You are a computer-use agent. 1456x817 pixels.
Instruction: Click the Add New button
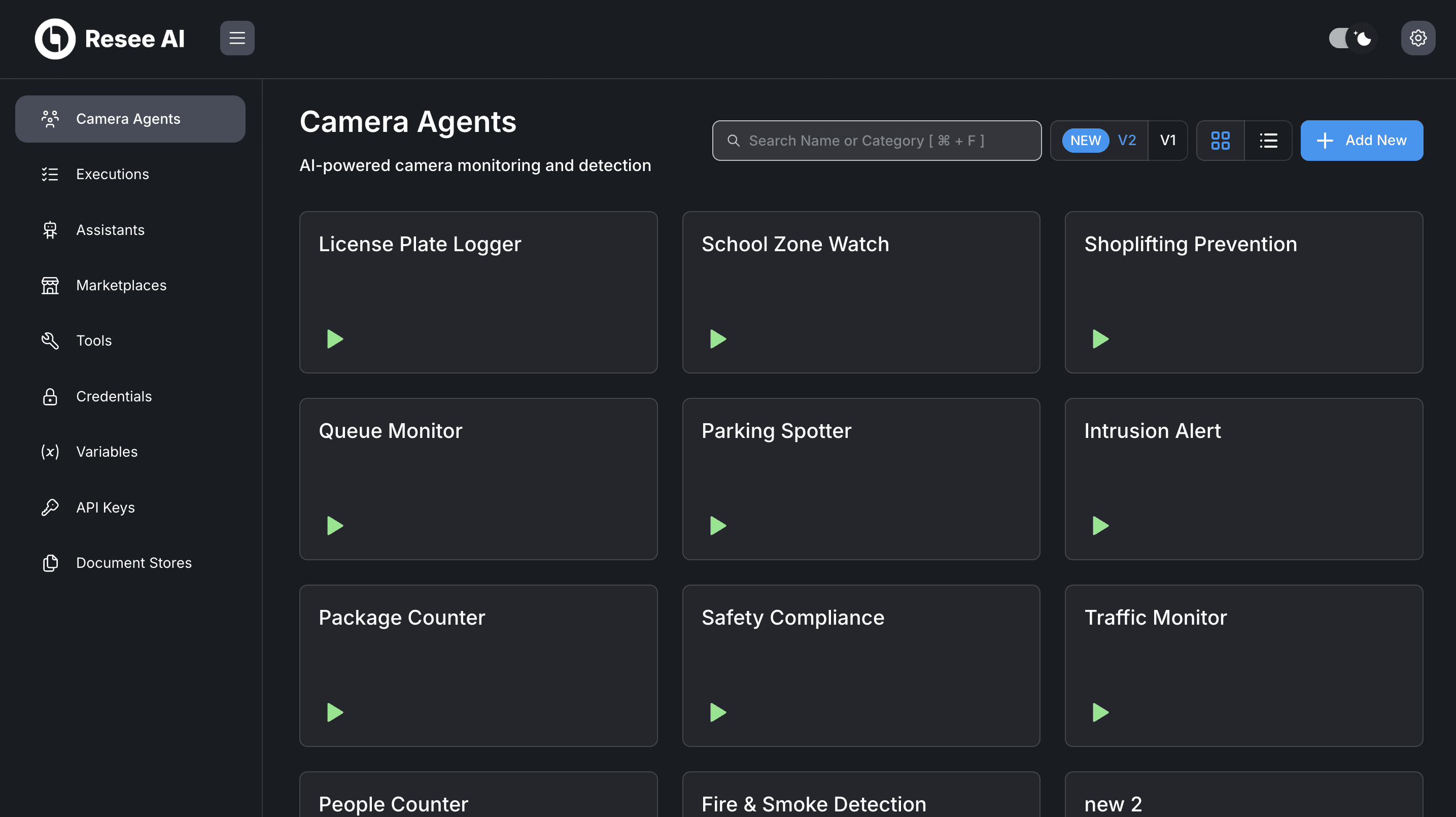(1361, 140)
